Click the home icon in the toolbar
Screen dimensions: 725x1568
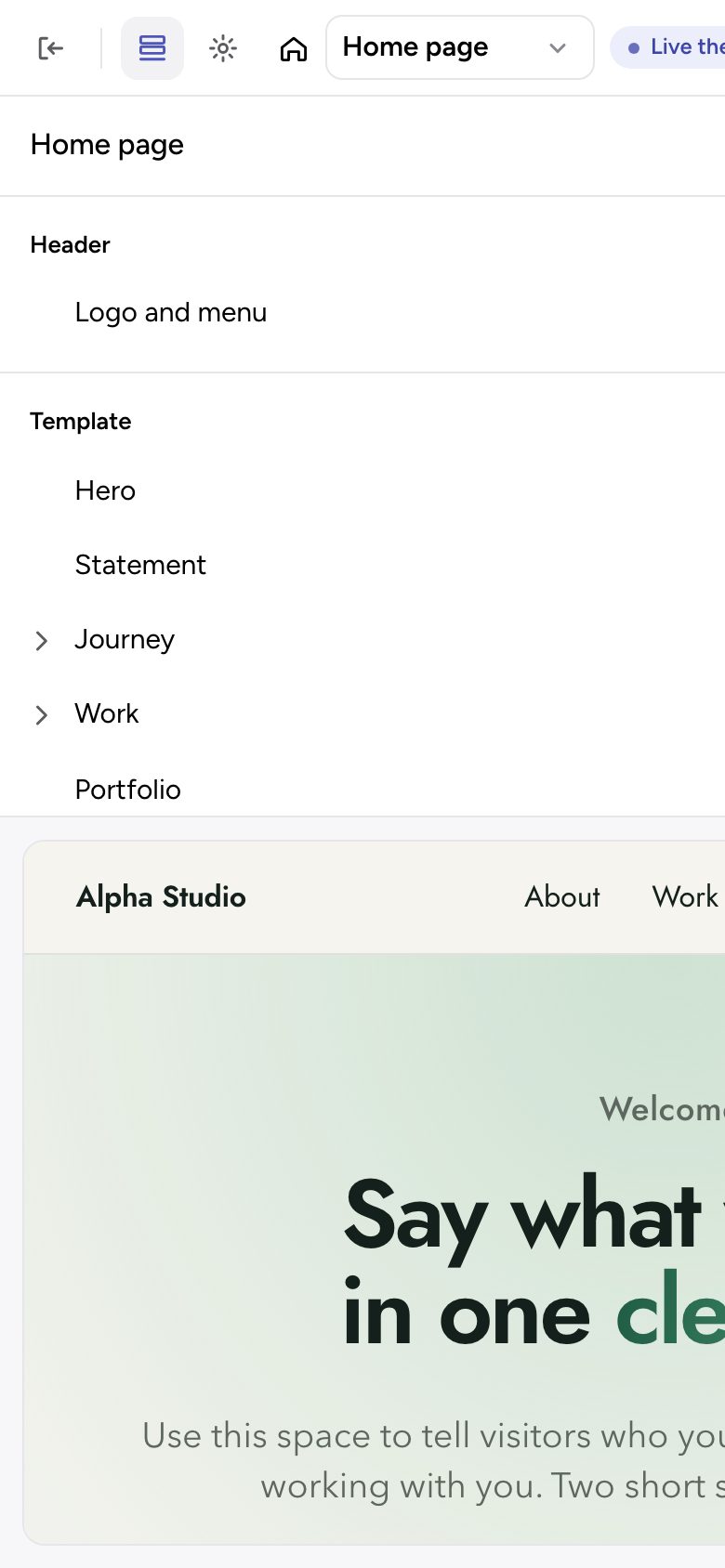coord(294,48)
